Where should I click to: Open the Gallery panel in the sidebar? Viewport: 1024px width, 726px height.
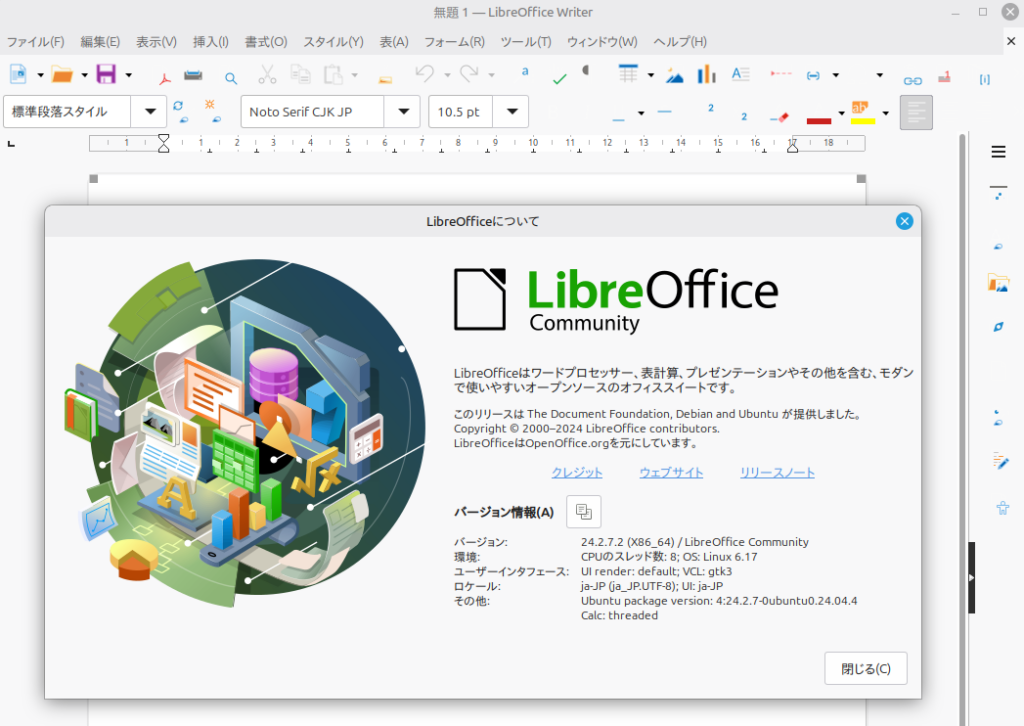[x=998, y=283]
